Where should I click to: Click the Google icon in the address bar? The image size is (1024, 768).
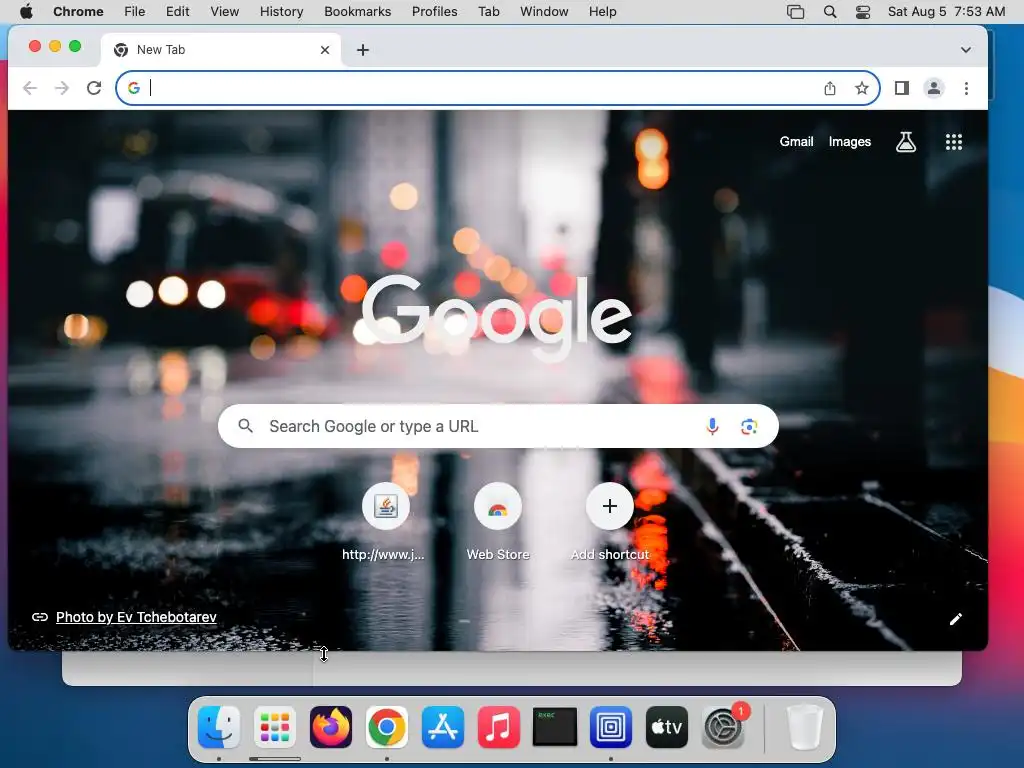point(134,88)
